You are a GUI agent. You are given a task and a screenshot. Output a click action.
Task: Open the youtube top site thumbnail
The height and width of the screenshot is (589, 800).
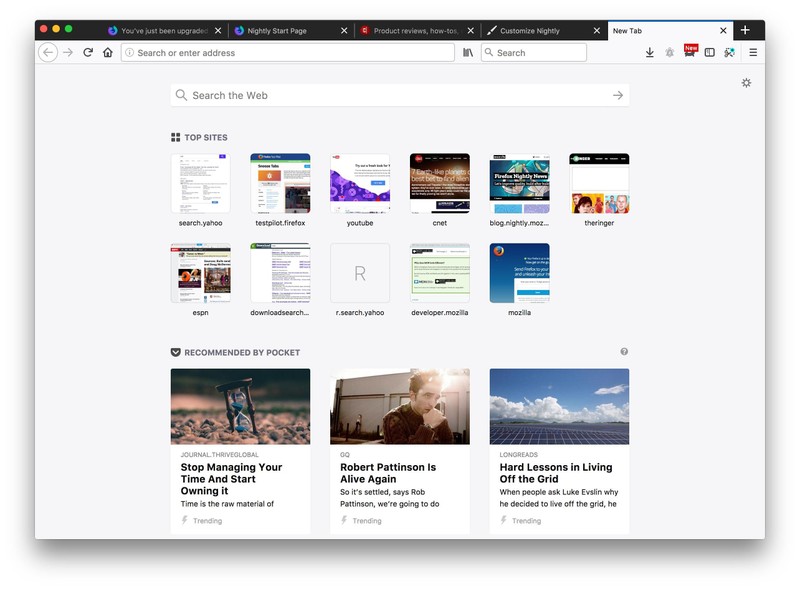click(x=360, y=181)
